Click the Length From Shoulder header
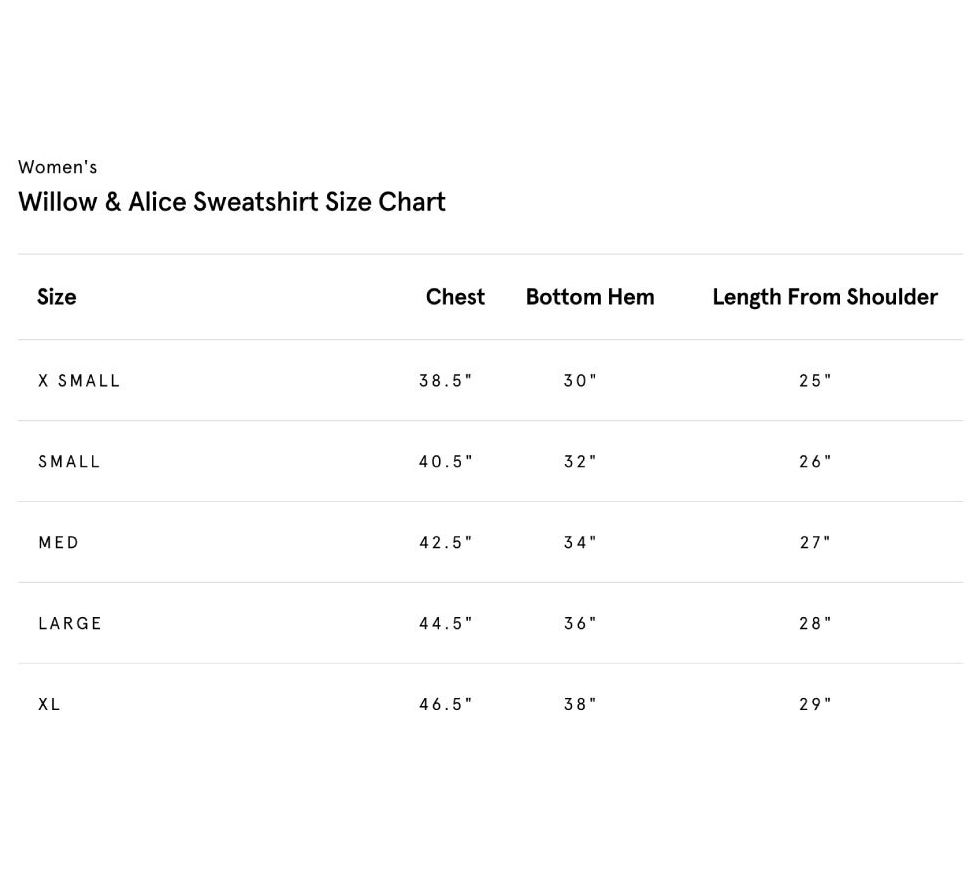 click(824, 297)
